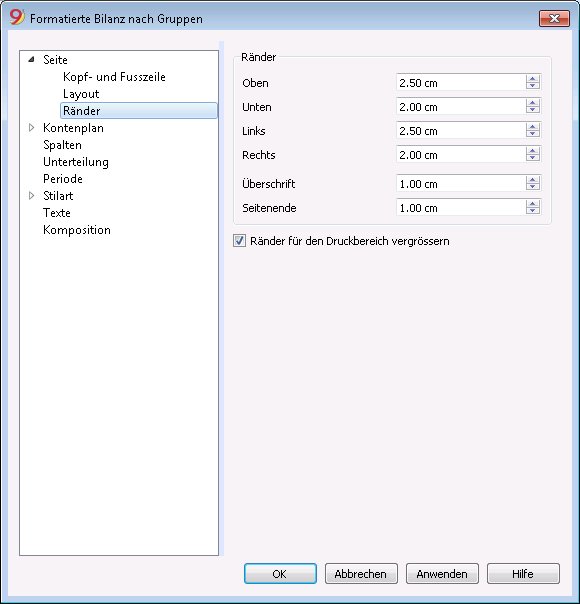The height and width of the screenshot is (604, 580).
Task: Decrease the Unten margin with down arrow
Action: (533, 110)
